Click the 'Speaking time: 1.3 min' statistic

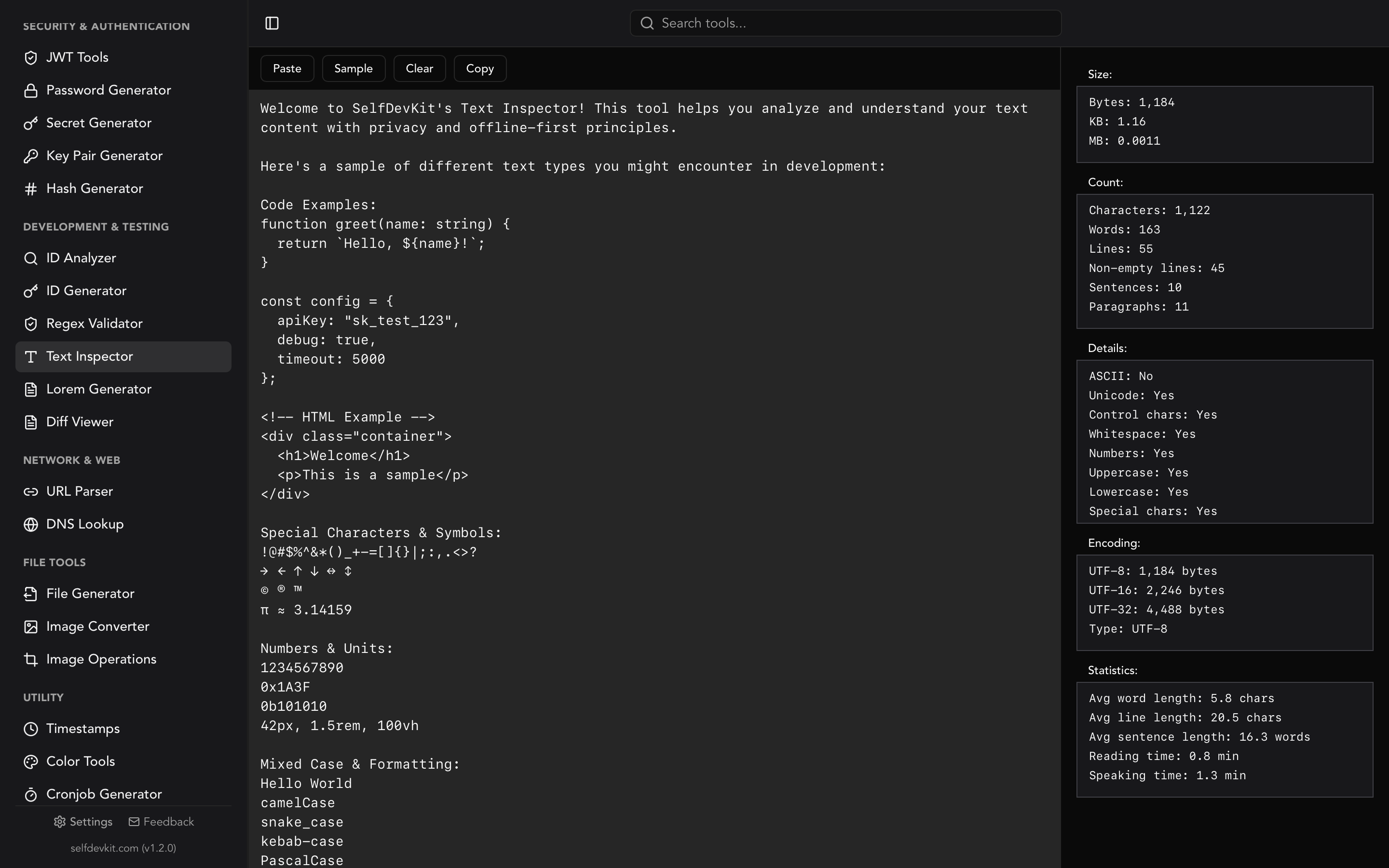(1168, 775)
